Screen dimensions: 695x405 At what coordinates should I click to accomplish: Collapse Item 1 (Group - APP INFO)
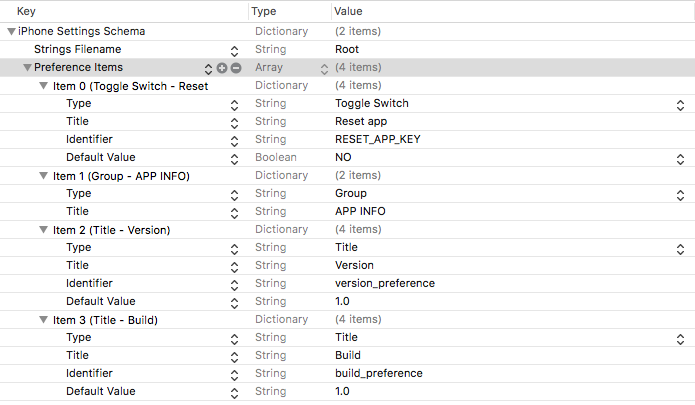(43, 176)
